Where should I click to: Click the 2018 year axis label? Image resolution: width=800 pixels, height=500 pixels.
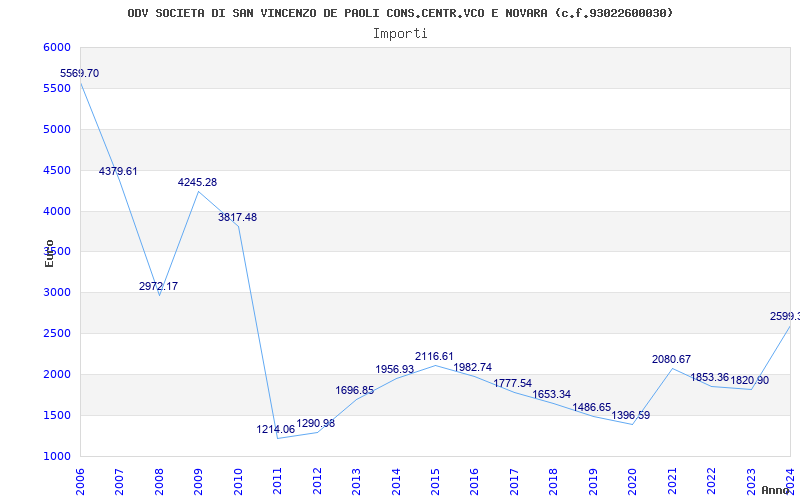[x=554, y=482]
